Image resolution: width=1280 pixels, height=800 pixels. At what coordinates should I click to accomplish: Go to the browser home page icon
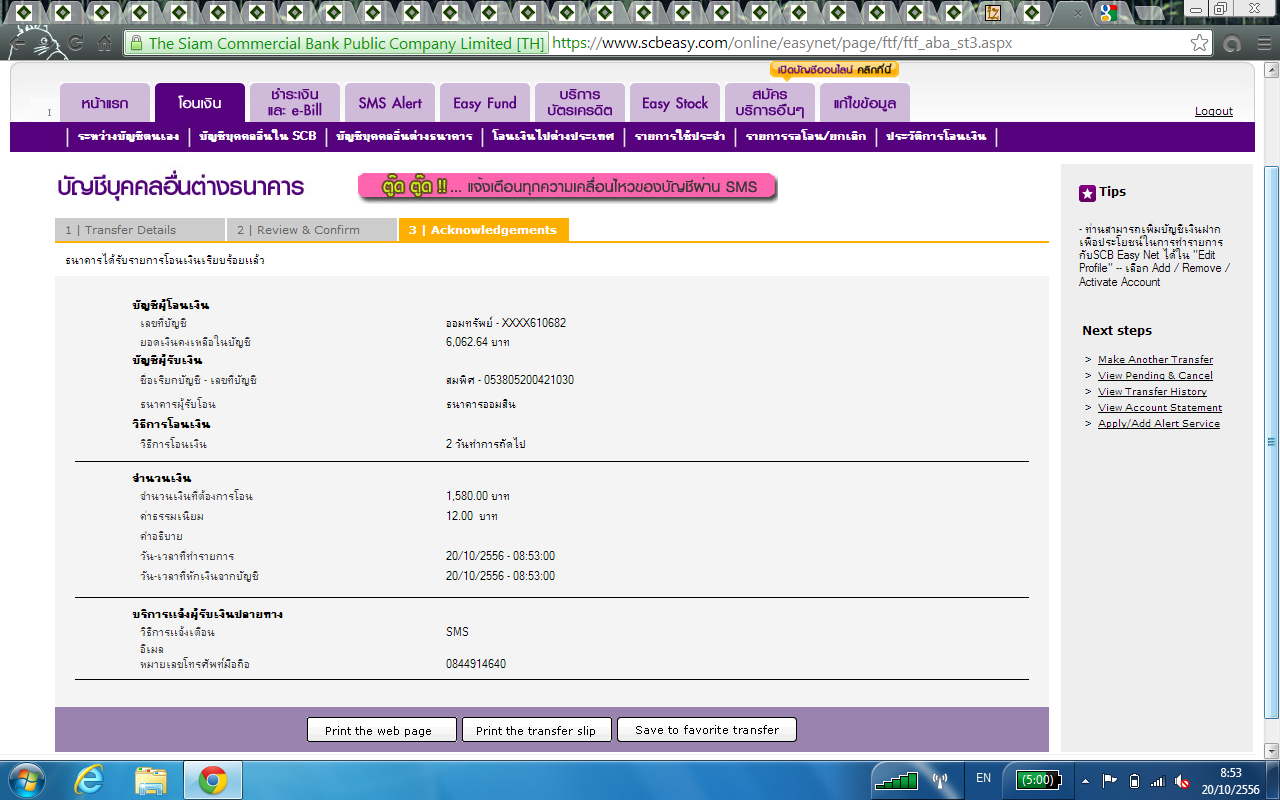coord(105,43)
